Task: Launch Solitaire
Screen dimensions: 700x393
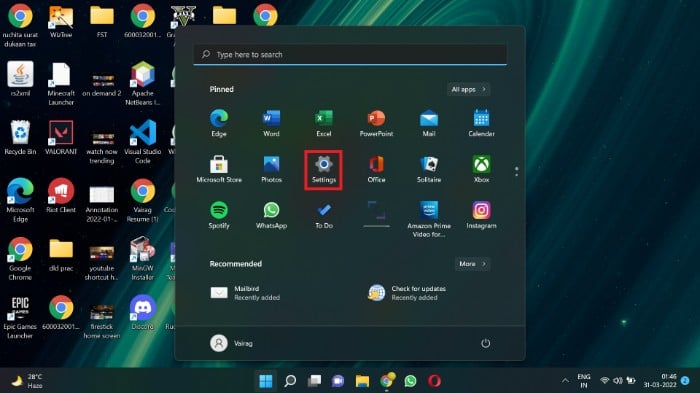Action: tap(429, 169)
